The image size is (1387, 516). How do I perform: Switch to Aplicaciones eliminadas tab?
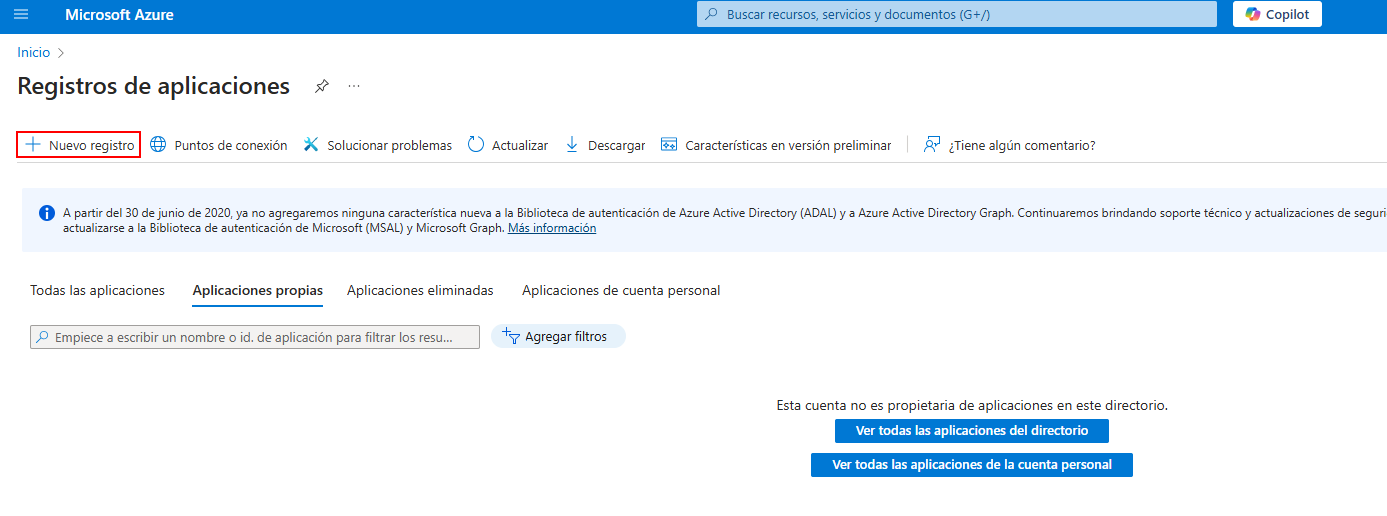pyautogui.click(x=420, y=290)
